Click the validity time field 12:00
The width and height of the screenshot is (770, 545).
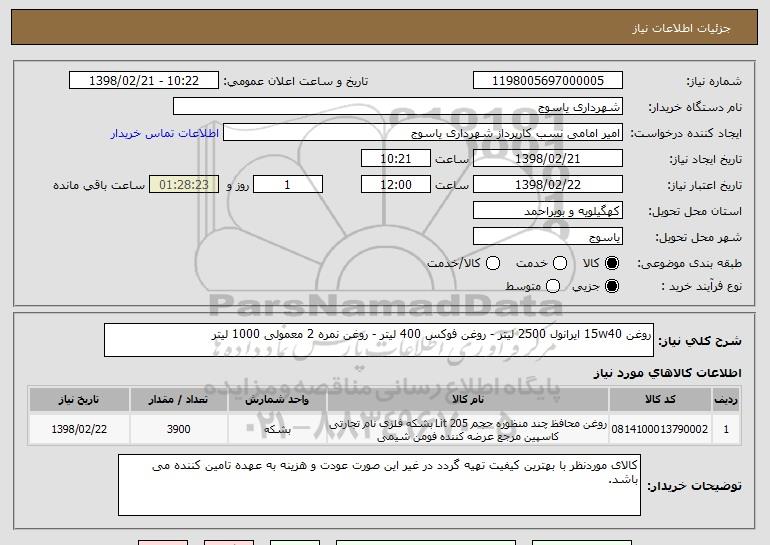(396, 185)
